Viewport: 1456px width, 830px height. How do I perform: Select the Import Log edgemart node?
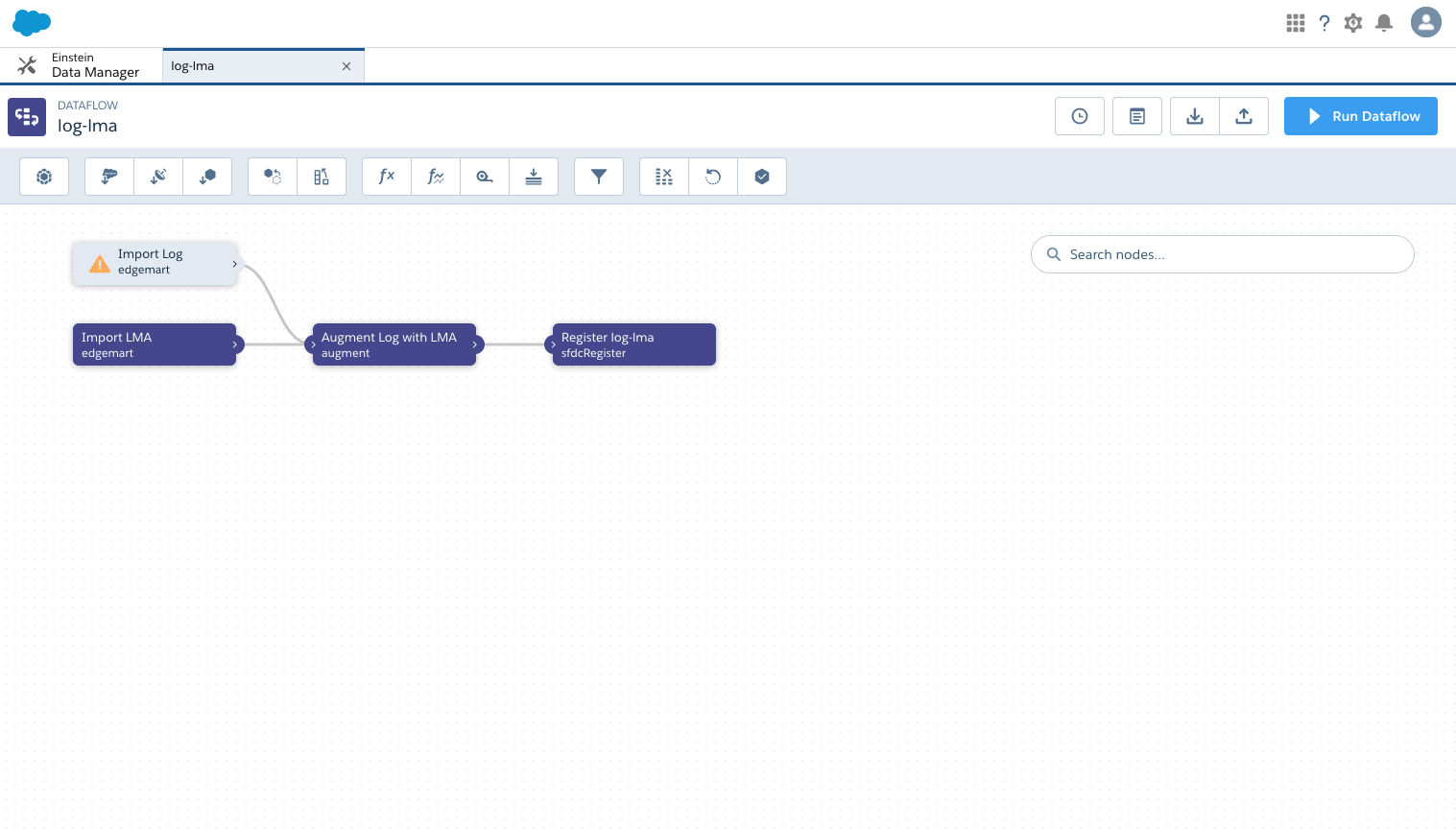(x=155, y=262)
